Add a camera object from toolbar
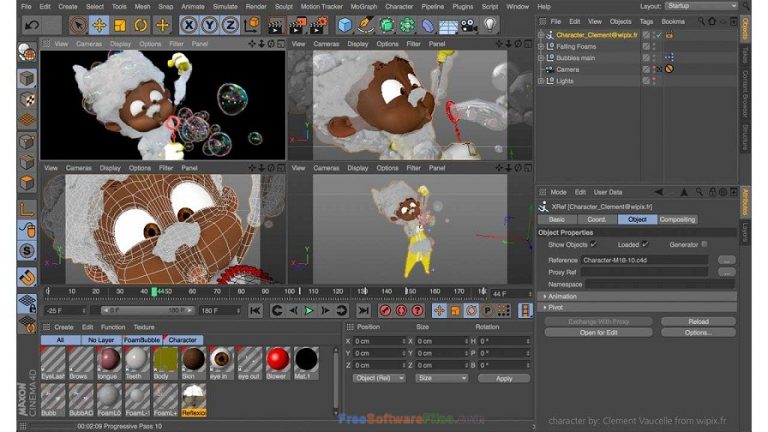768x432 pixels. click(469, 25)
